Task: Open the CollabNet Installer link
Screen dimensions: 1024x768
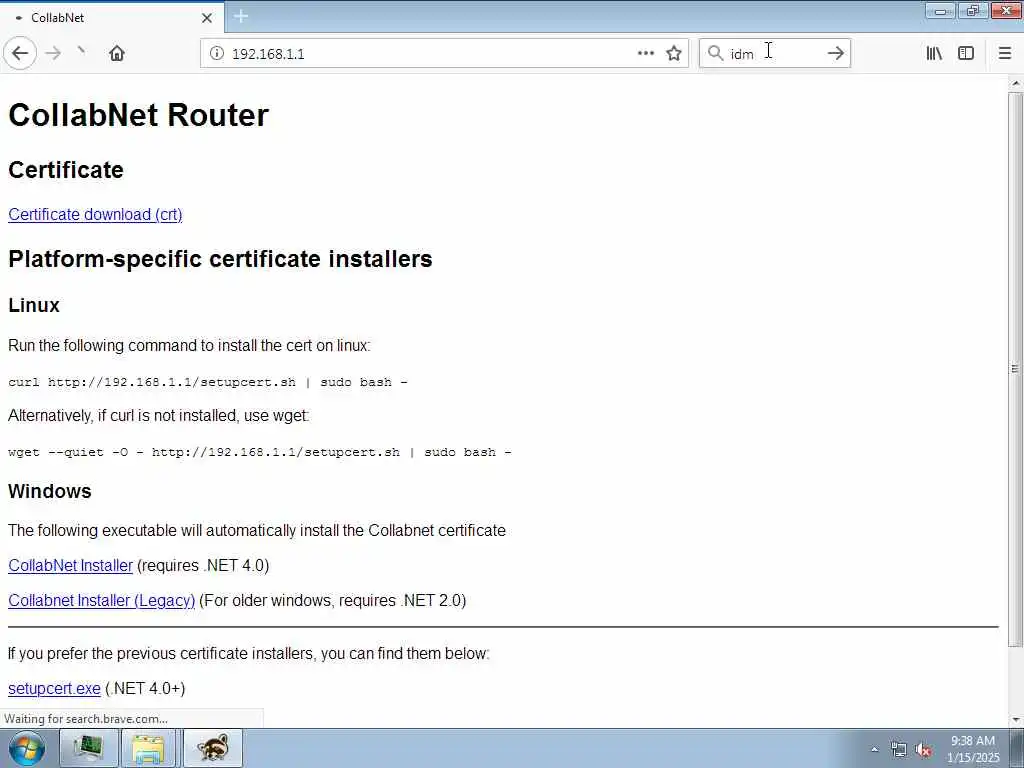Action: (71, 565)
